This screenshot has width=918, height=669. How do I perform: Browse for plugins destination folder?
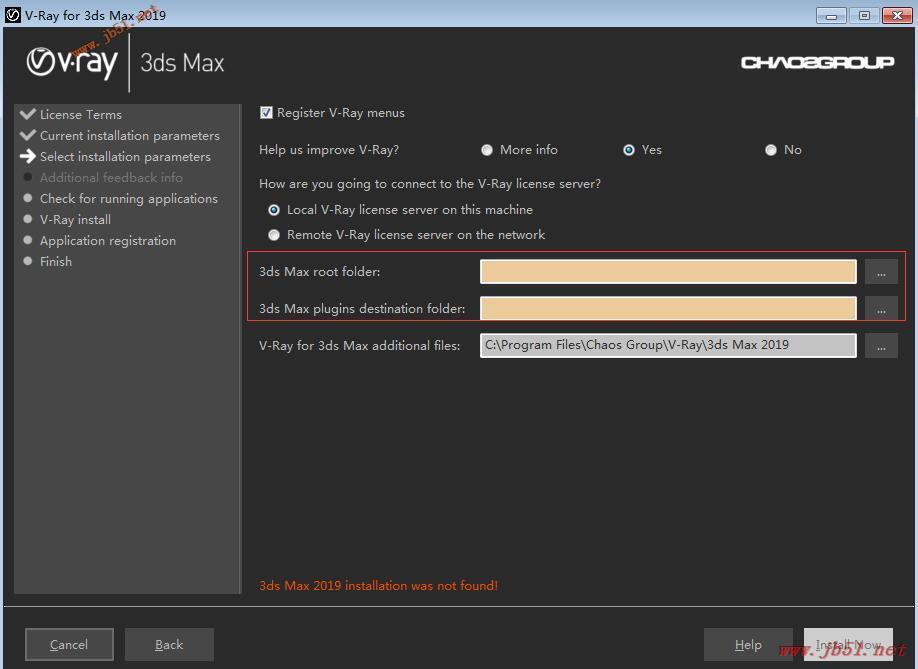(881, 309)
